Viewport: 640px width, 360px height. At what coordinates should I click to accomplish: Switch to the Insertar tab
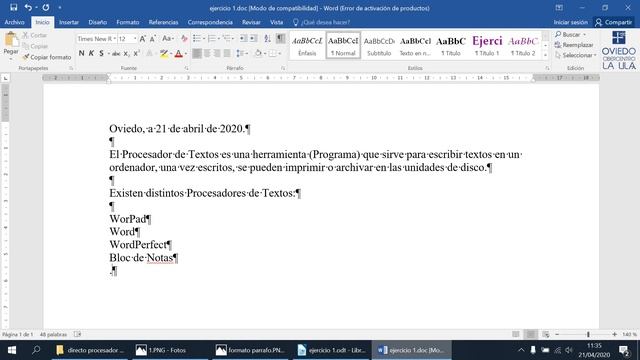[x=69, y=22]
